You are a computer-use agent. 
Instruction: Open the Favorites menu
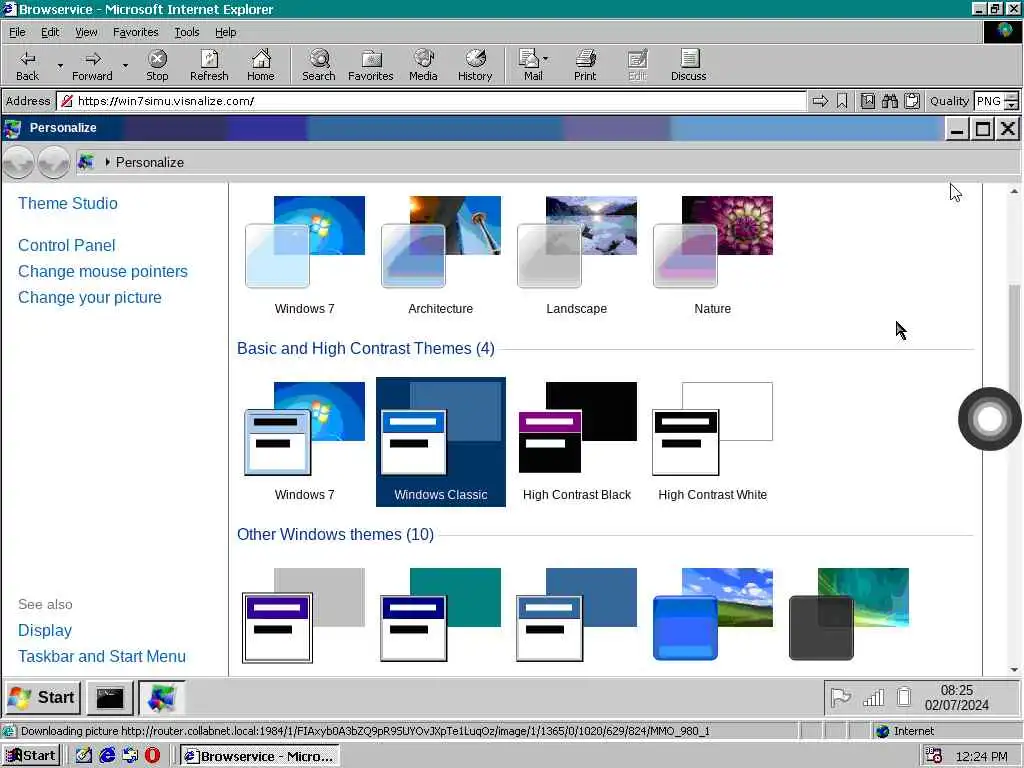135,32
